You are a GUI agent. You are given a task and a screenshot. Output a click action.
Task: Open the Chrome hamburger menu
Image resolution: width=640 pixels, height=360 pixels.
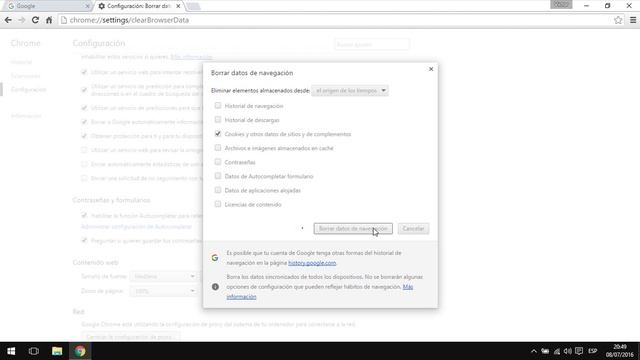633,20
